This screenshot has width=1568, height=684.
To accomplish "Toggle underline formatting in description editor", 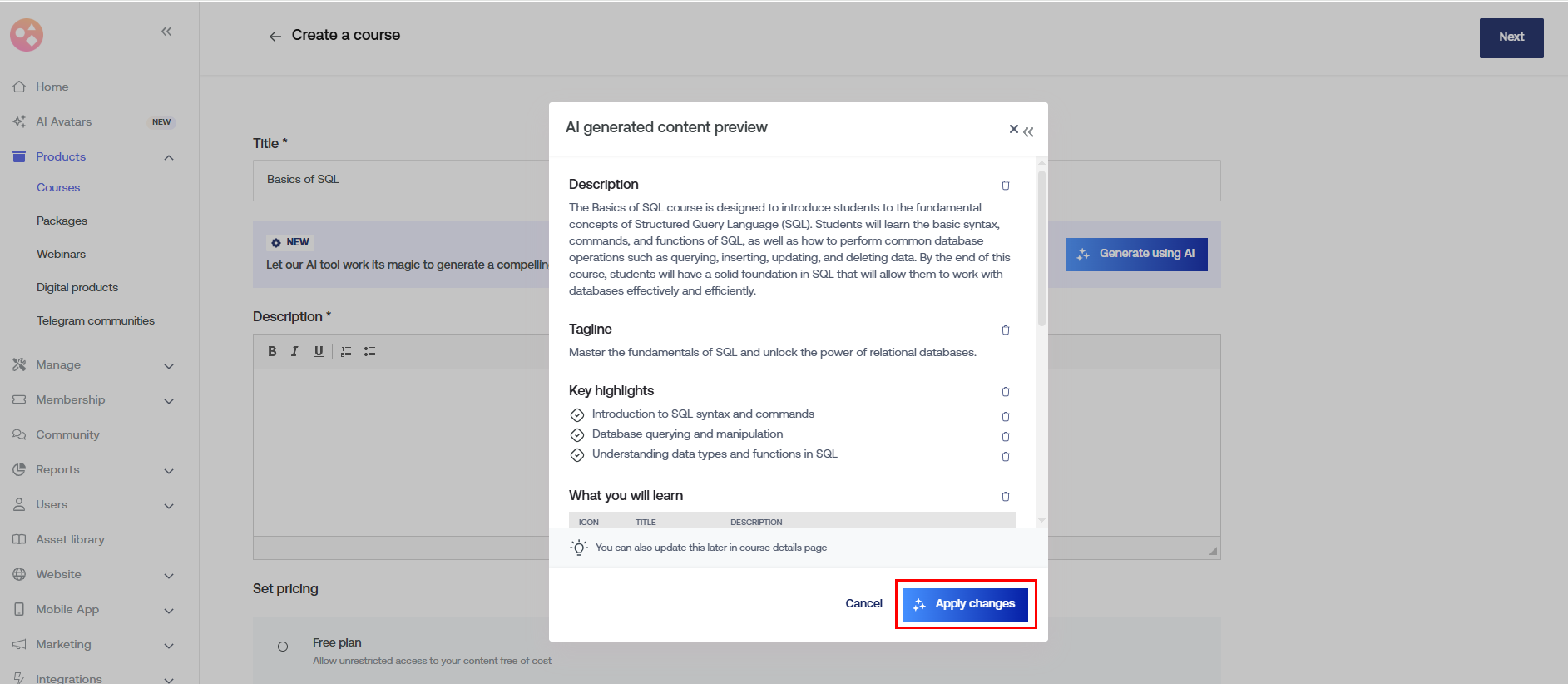I will (x=319, y=352).
